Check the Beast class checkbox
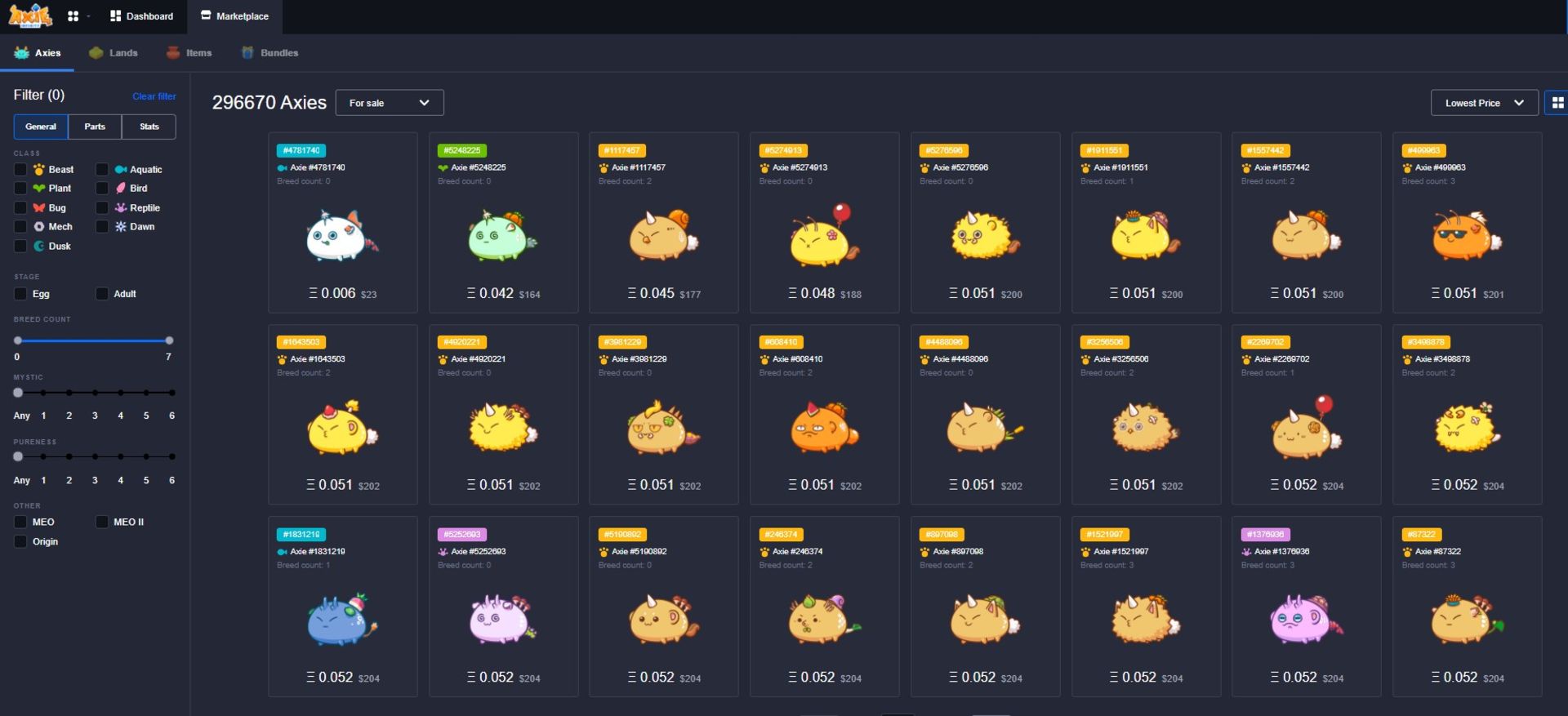This screenshot has height=716, width=1568. tap(20, 170)
